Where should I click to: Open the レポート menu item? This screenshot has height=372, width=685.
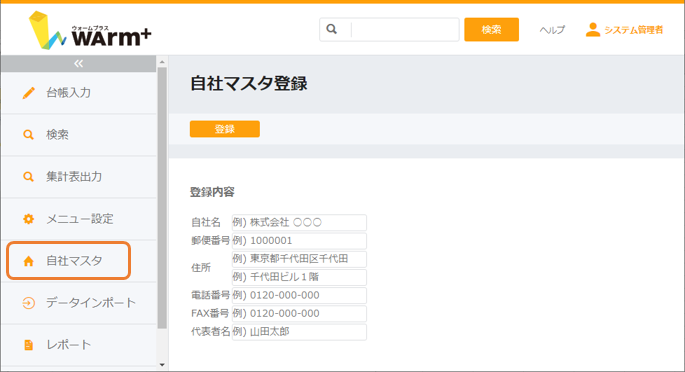click(x=79, y=345)
